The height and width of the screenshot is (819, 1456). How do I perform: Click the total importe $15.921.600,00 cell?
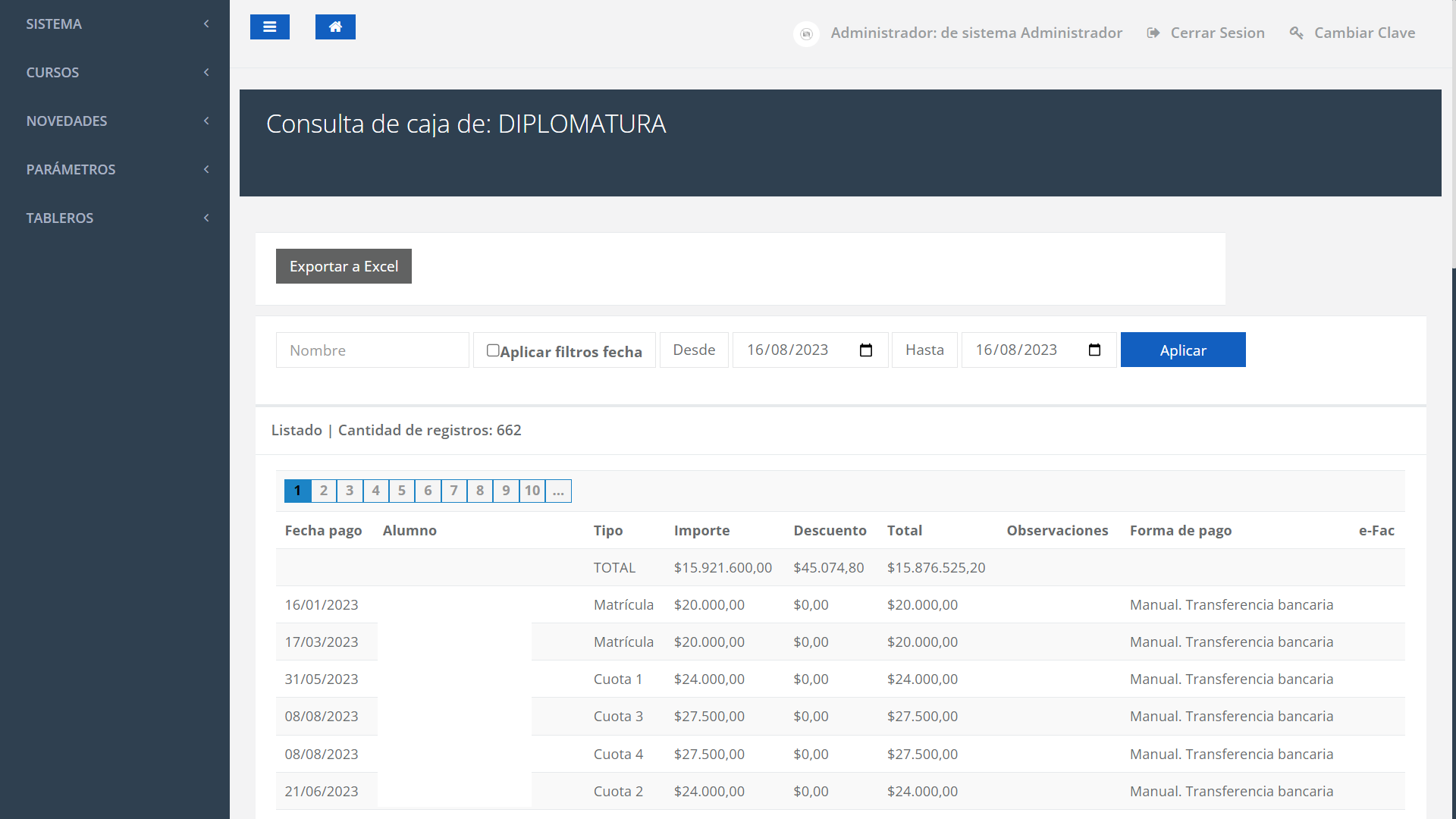pos(723,567)
